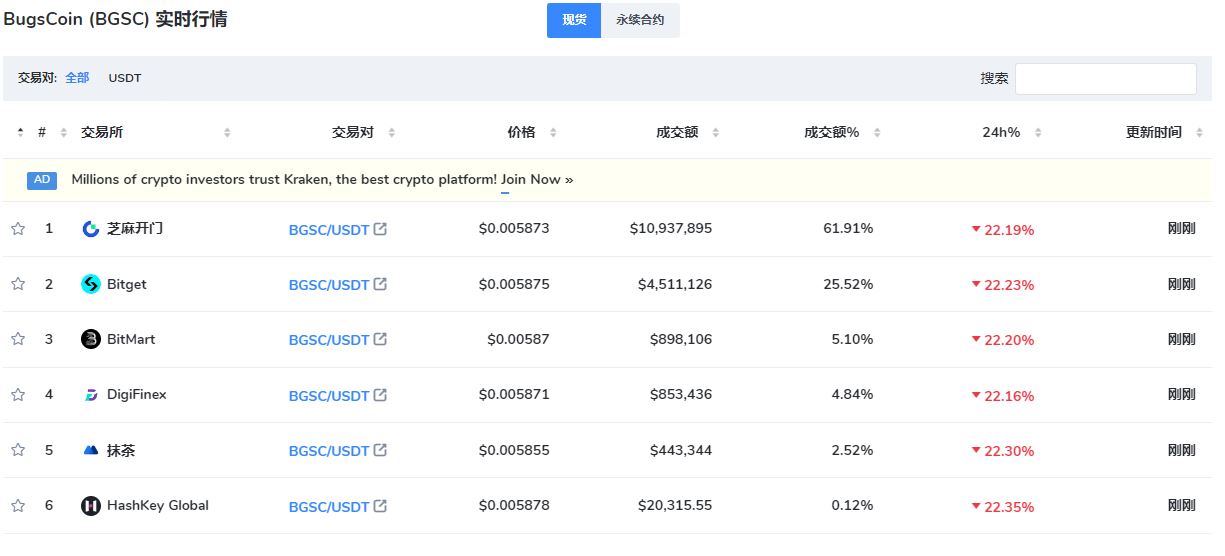Star the 抹茶 exchange row

[x=18, y=450]
